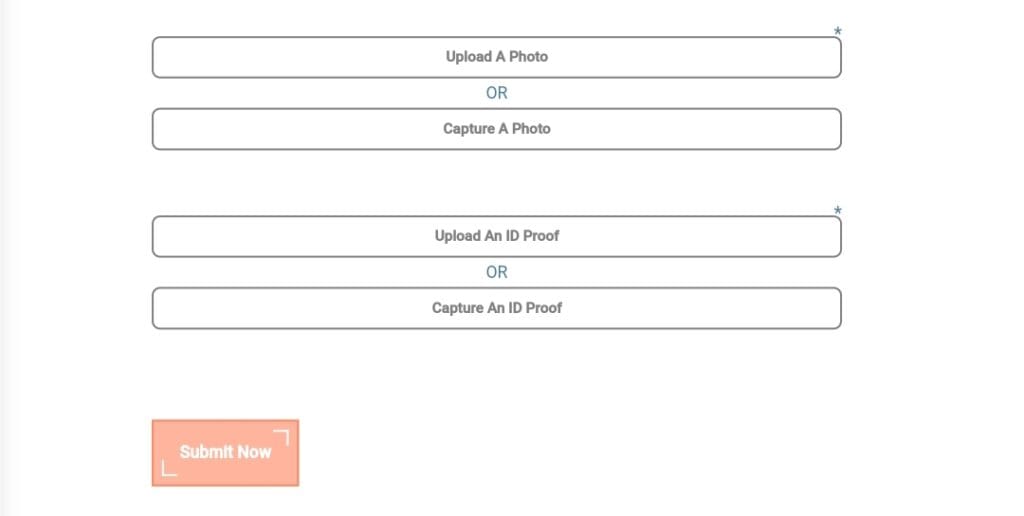
Task: Click the "Upload An ID Proof" label text
Action: point(497,237)
